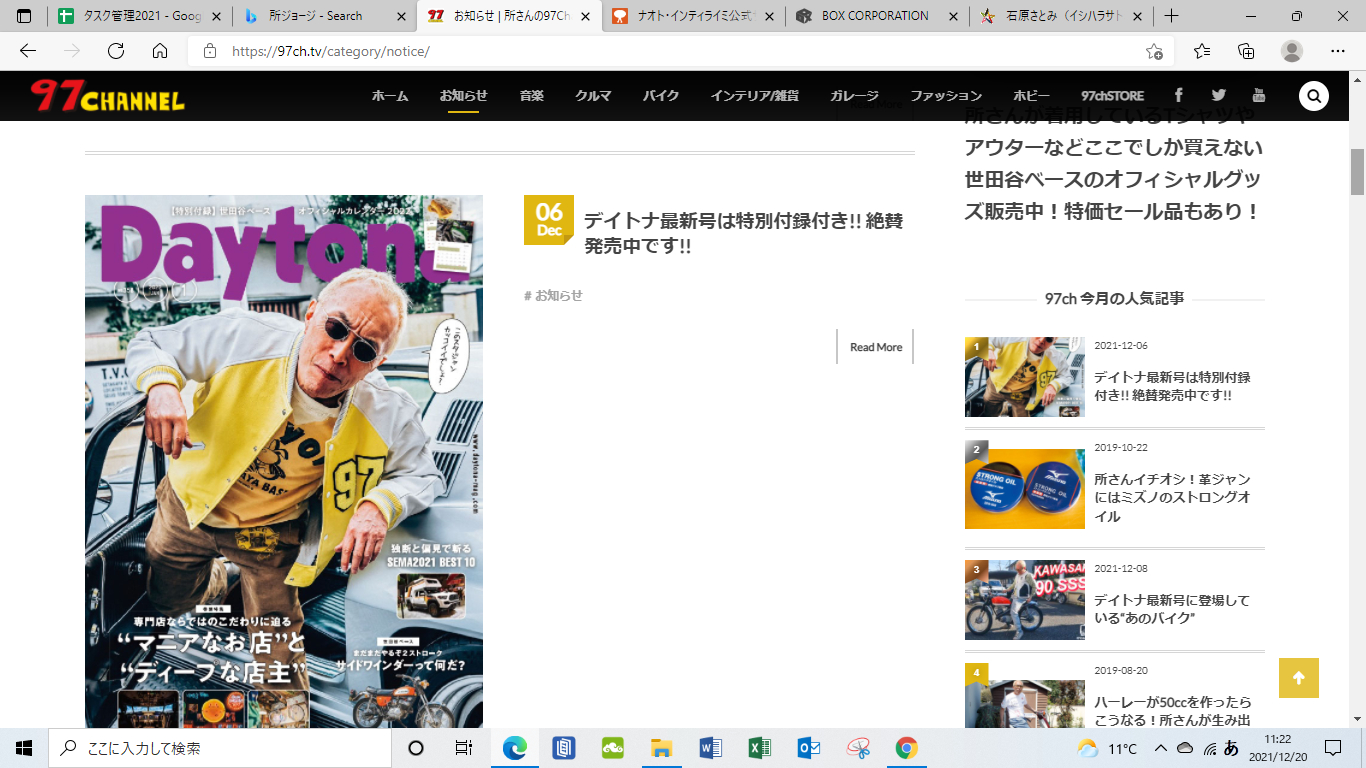The image size is (1366, 768).
Task: Visit the 97ch Facebook page icon
Action: tap(1179, 95)
